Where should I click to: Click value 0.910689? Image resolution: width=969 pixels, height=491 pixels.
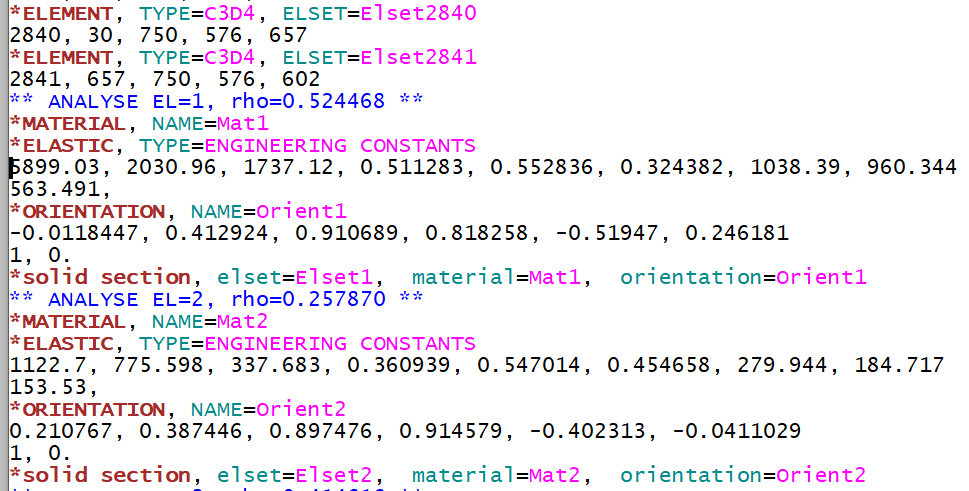(346, 233)
